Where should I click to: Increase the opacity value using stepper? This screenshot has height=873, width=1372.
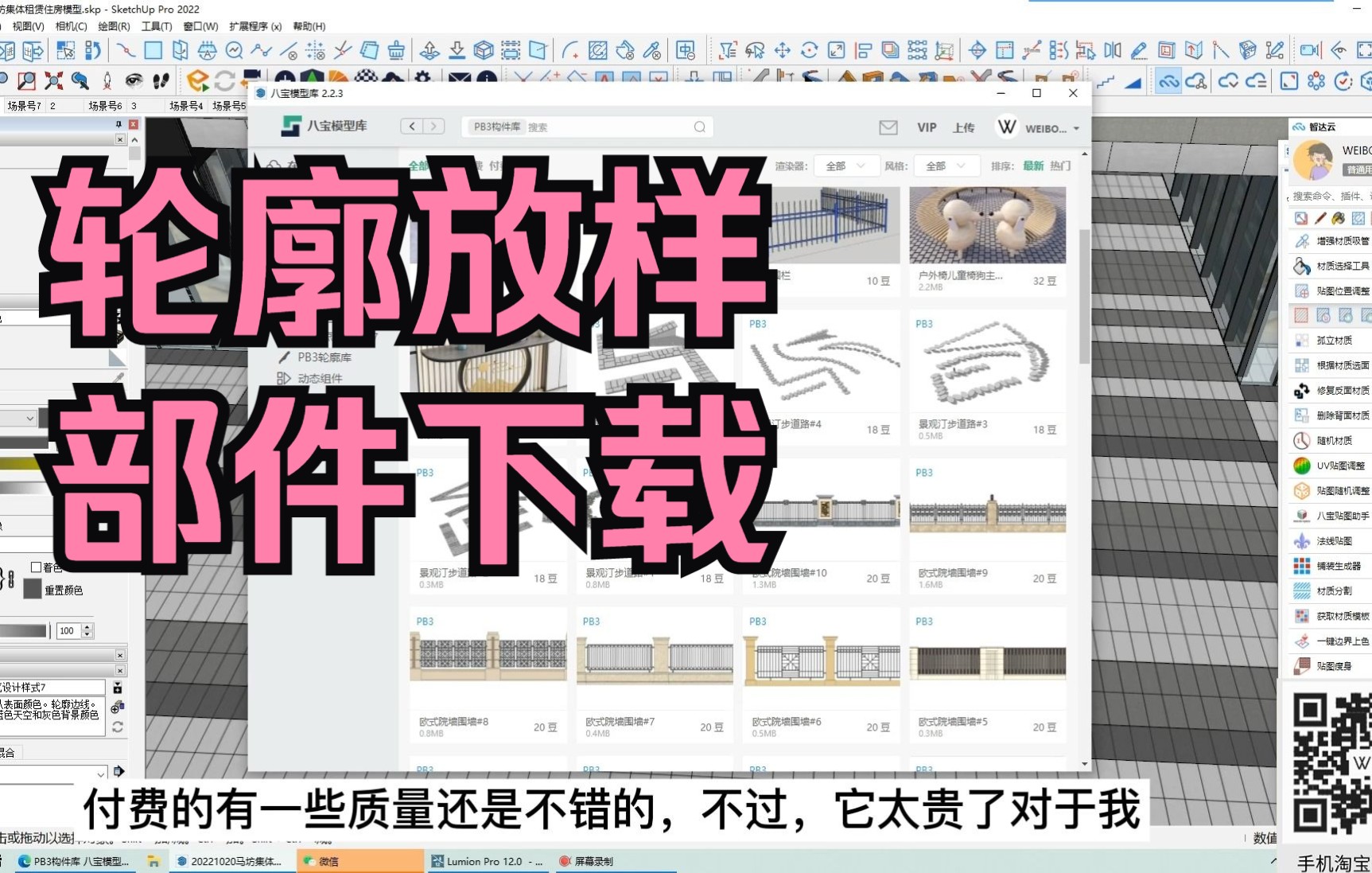(x=87, y=627)
